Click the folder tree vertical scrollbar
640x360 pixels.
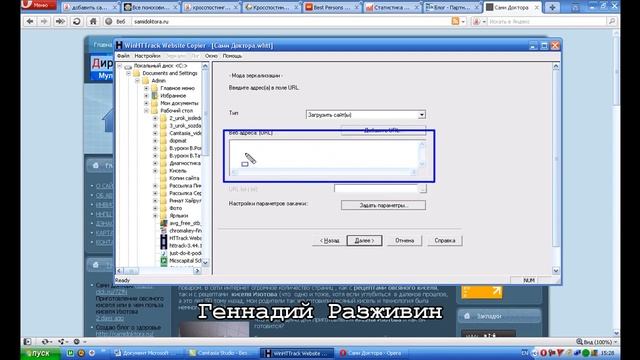pos(205,163)
